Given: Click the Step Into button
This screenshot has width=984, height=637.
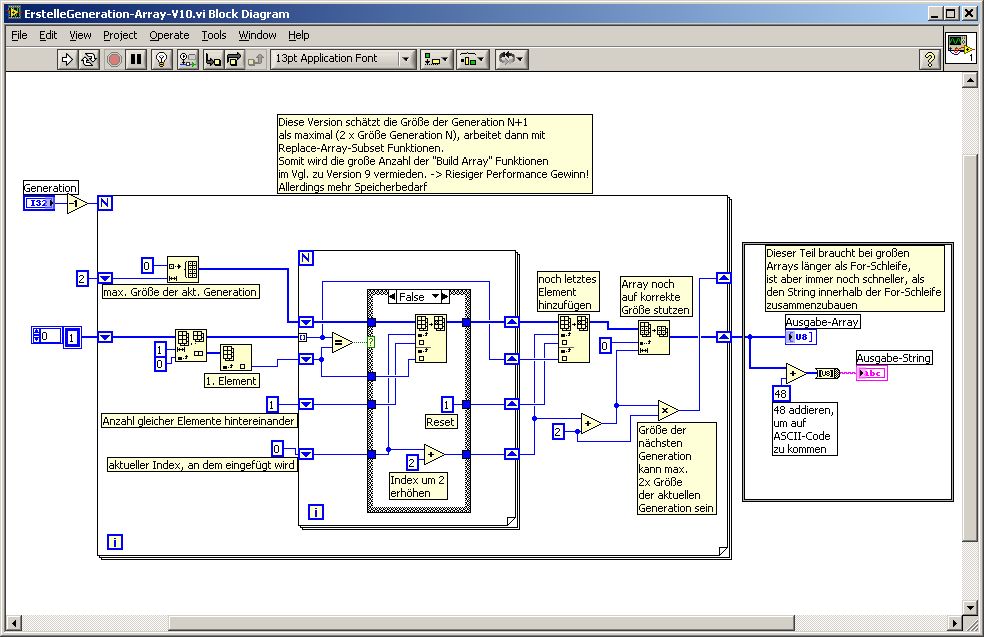Looking at the screenshot, I should pos(213,60).
